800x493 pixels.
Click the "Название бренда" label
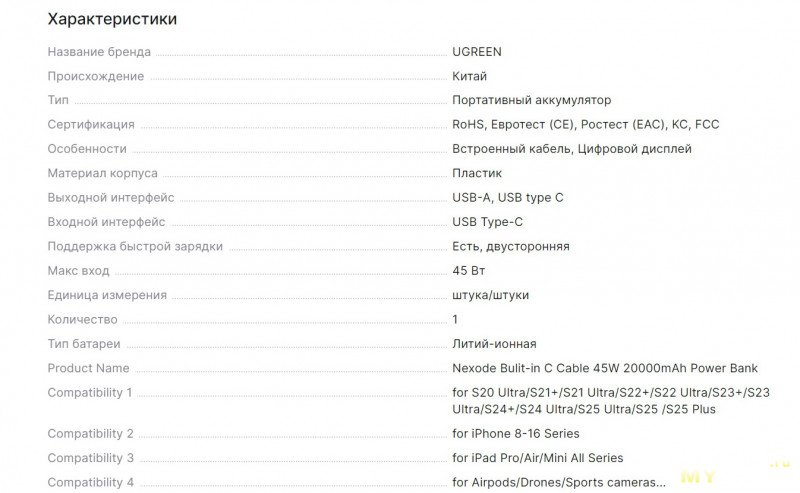tap(99, 52)
